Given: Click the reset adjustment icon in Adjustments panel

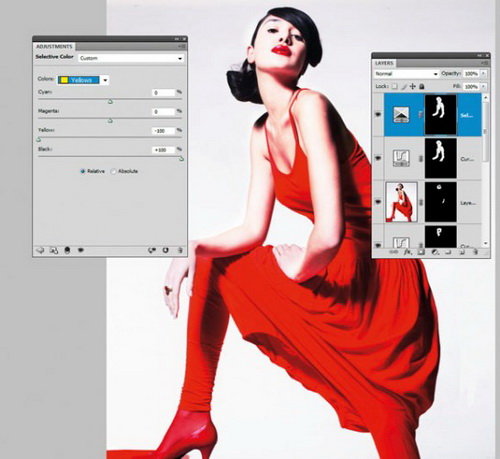Looking at the screenshot, I should (x=165, y=250).
